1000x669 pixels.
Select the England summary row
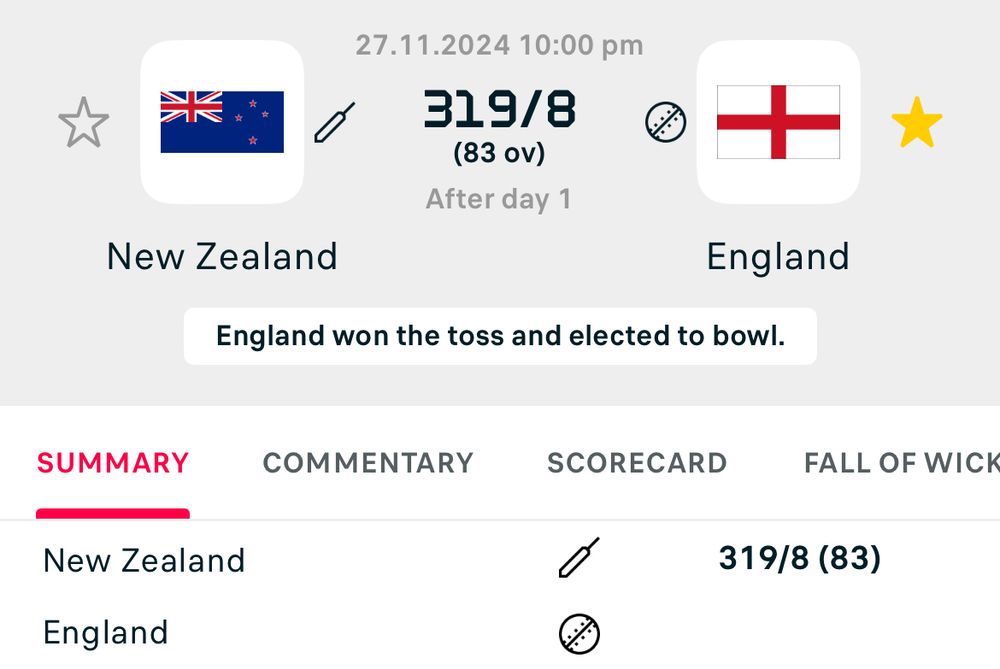[x=106, y=633]
